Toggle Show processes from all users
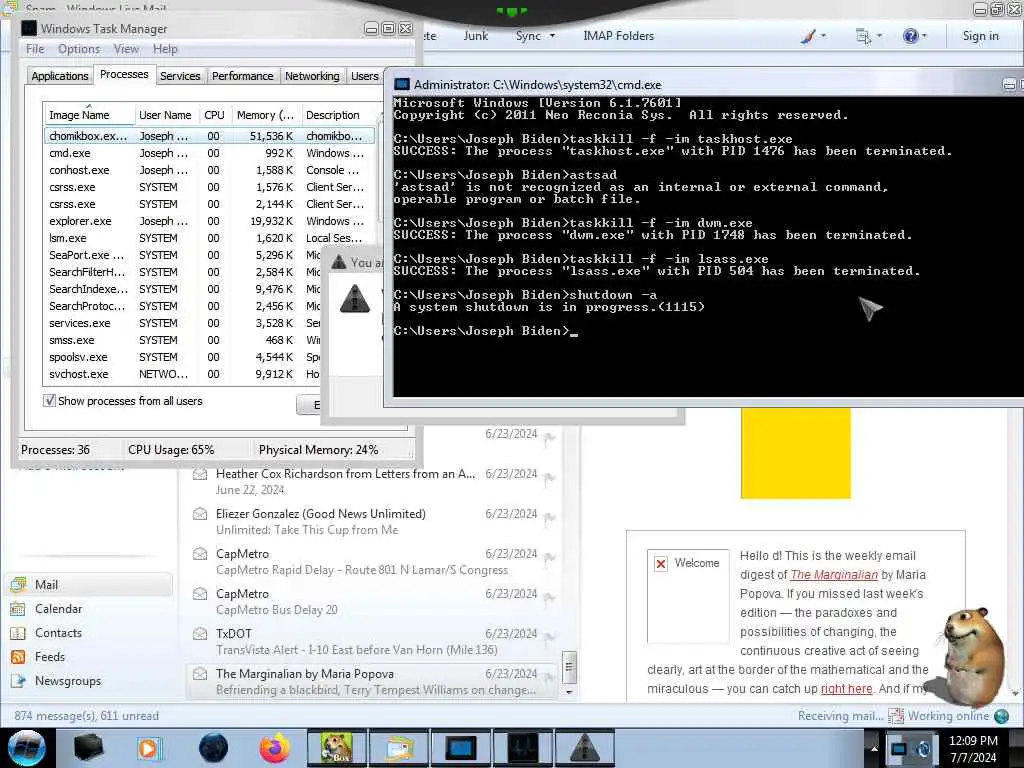Screen dimensions: 1024x768 [49, 400]
